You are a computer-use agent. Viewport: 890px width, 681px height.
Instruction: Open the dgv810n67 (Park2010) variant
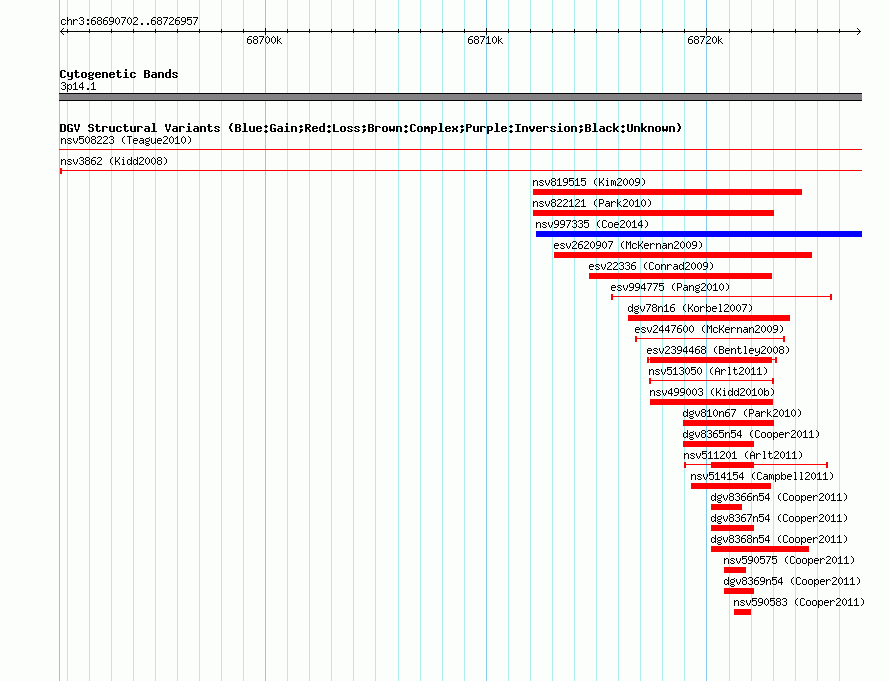(x=728, y=423)
